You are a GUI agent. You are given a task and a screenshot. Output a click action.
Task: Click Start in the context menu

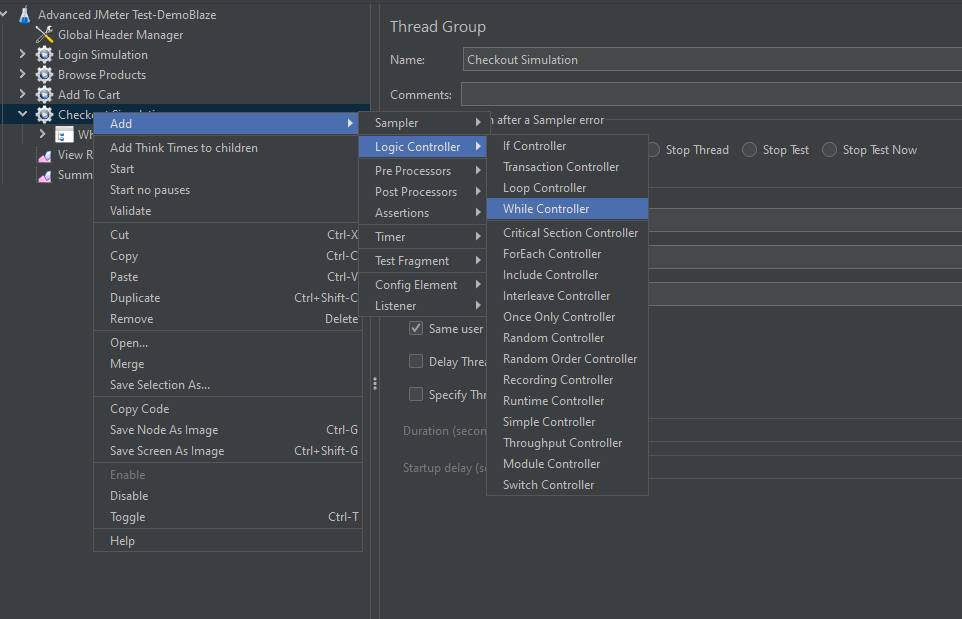click(228, 169)
